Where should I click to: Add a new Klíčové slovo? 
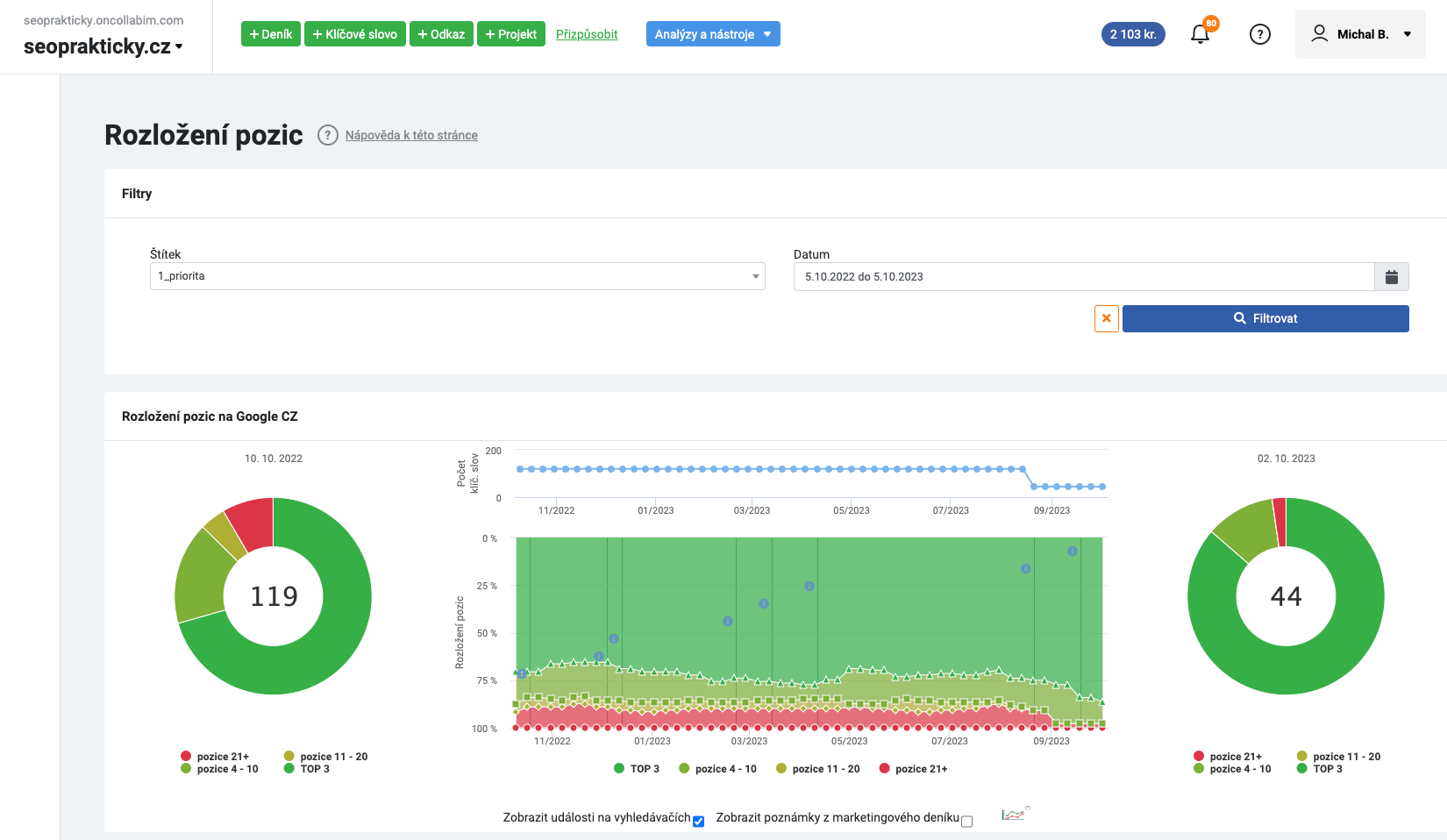(x=355, y=34)
